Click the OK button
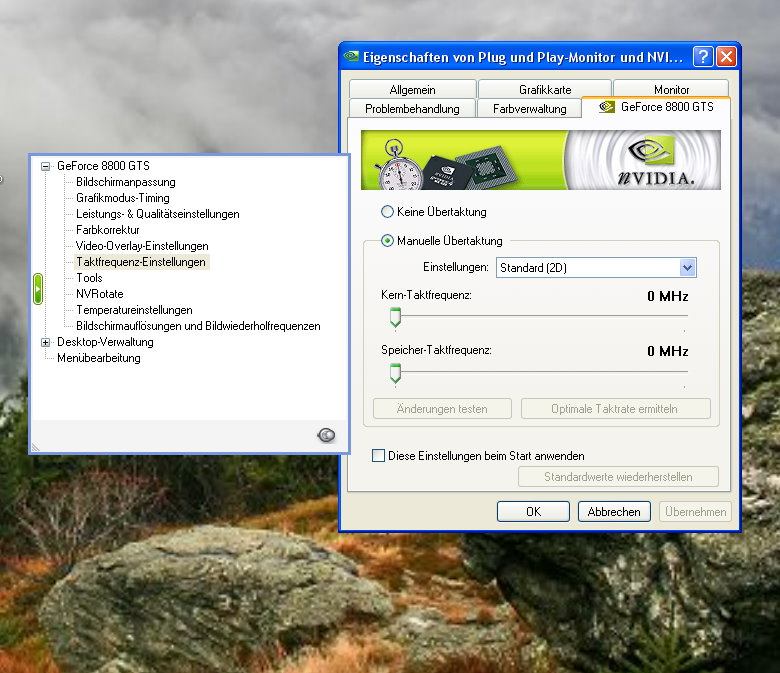 click(533, 512)
